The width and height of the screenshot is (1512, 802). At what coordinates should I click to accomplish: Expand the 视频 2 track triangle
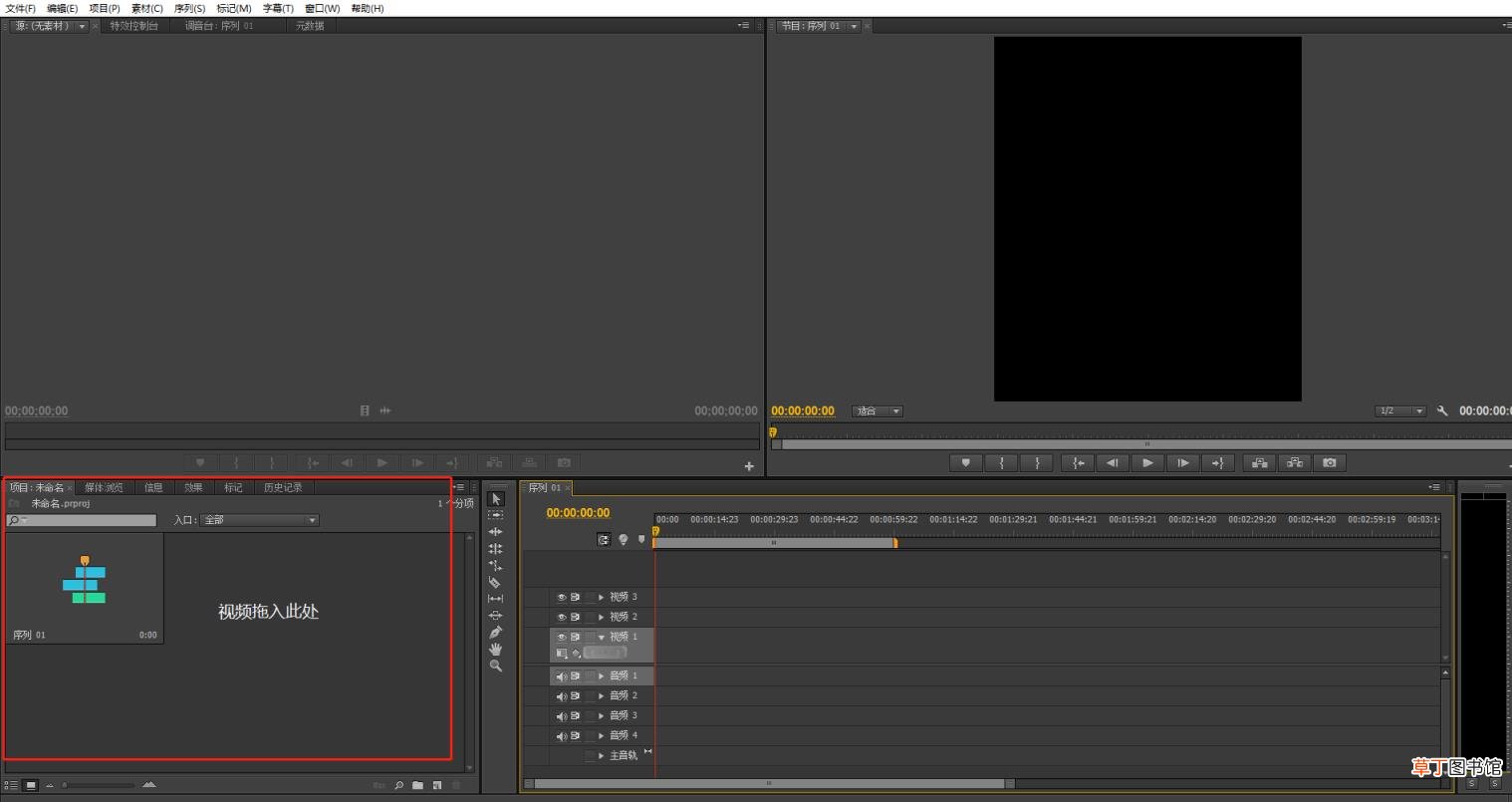tap(601, 617)
